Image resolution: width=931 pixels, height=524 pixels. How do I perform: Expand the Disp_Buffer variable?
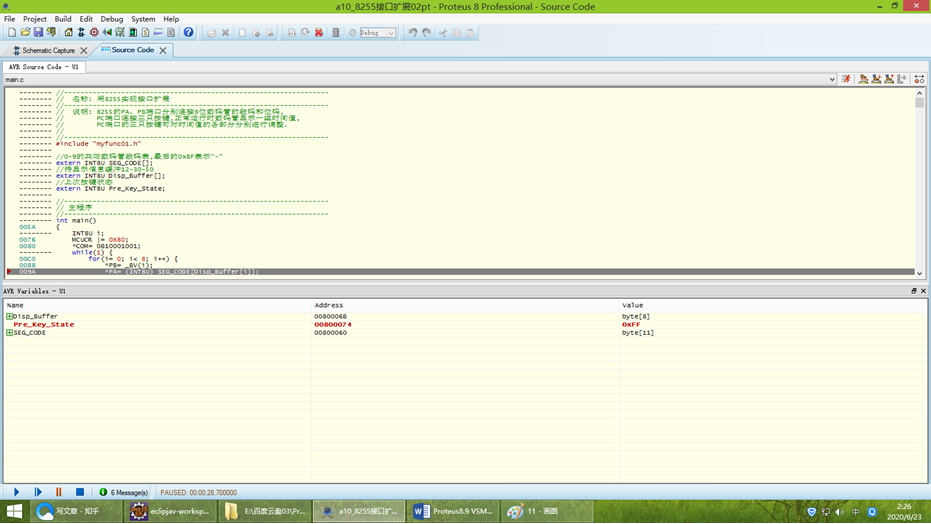(10, 316)
